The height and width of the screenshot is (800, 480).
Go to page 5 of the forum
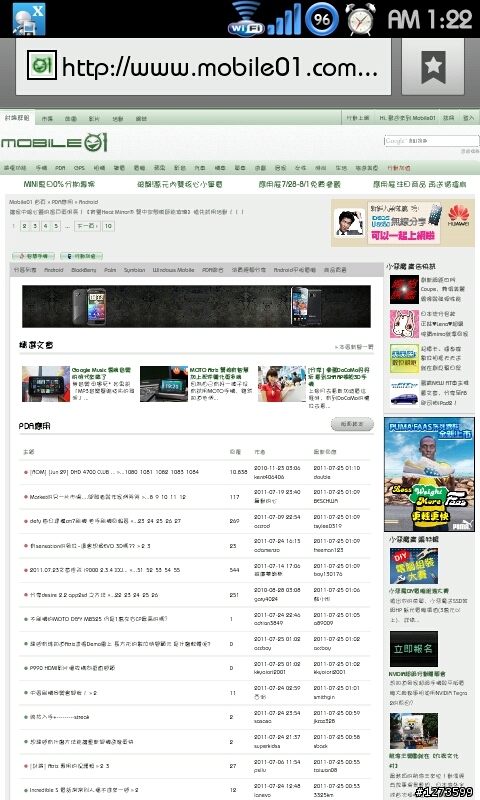pos(56,226)
